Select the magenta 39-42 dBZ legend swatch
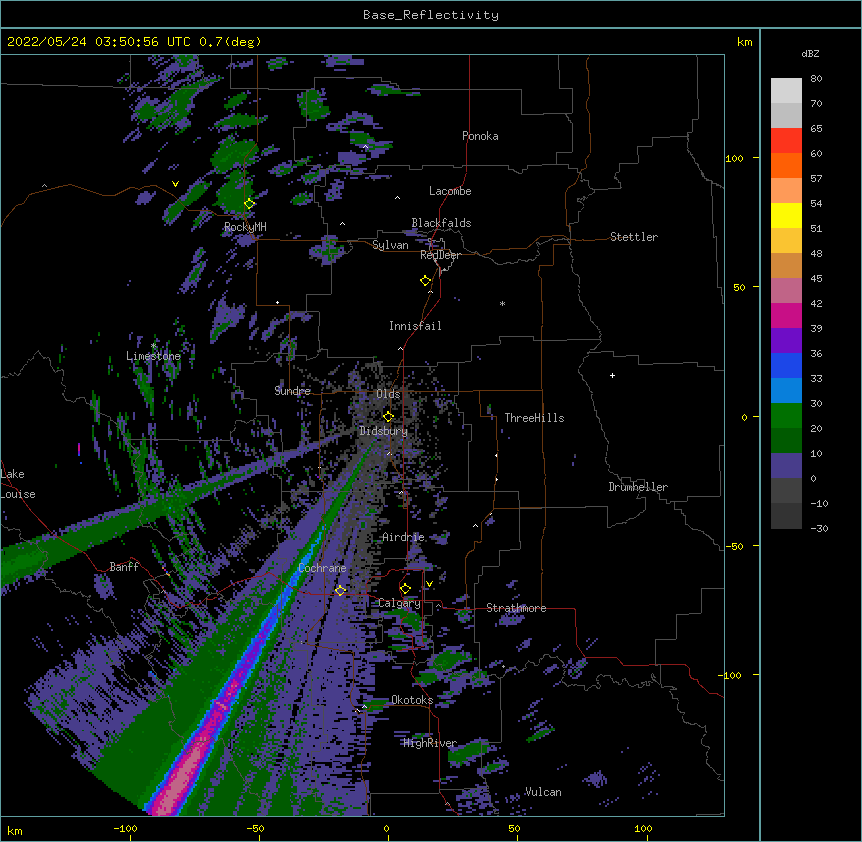 point(786,315)
